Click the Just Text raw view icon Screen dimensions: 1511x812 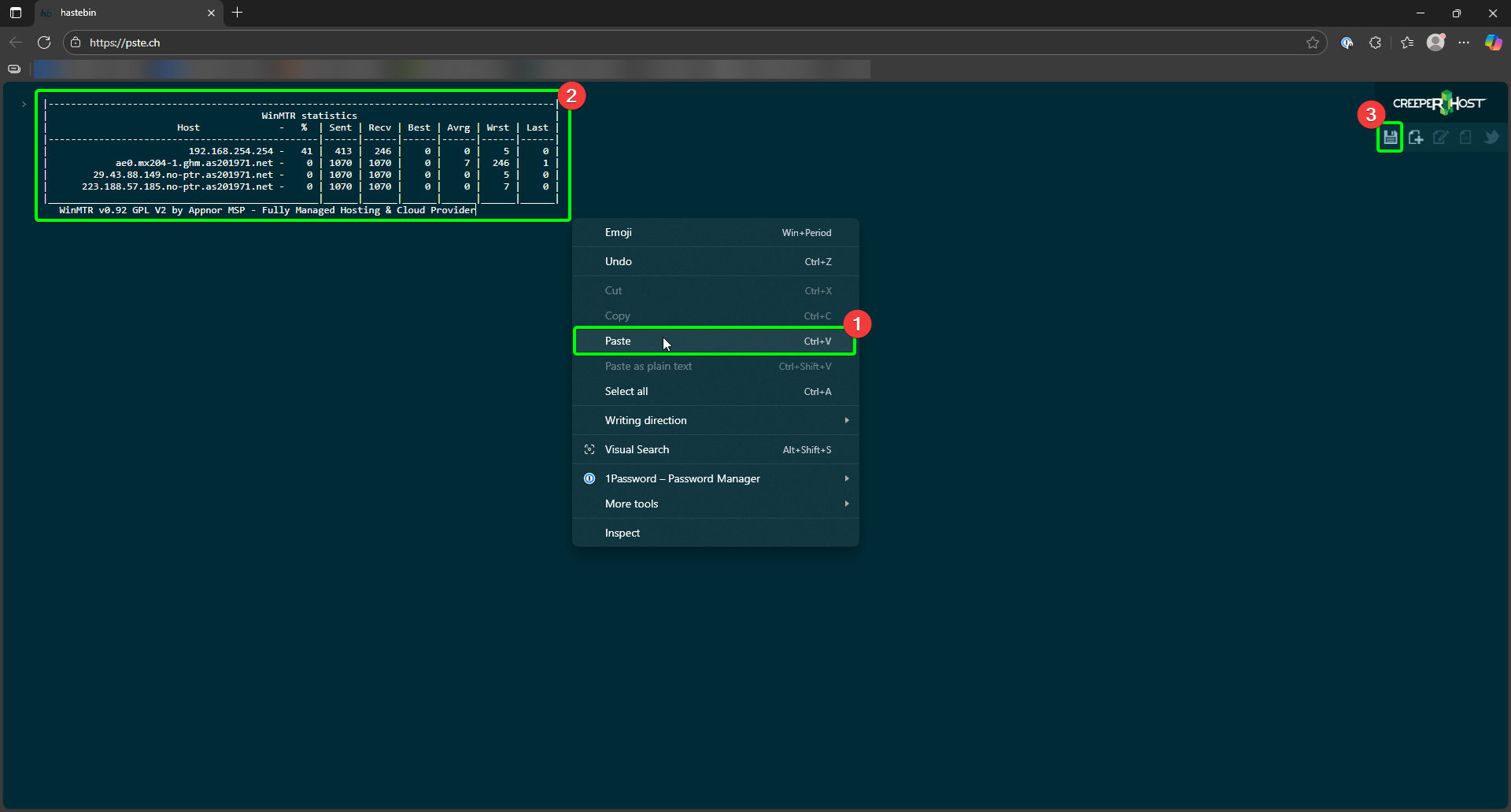(x=1465, y=138)
